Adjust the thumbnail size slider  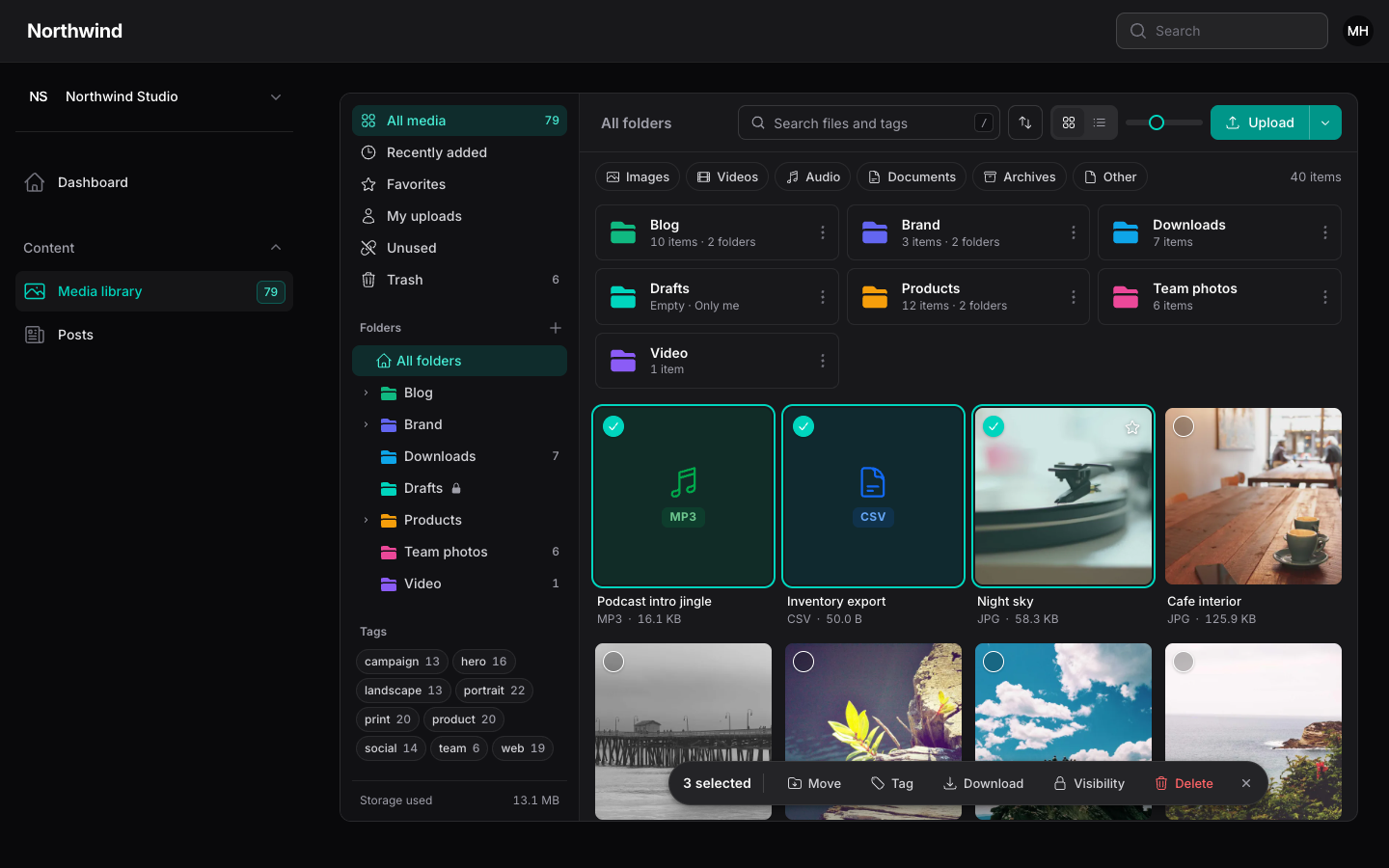(x=1157, y=122)
